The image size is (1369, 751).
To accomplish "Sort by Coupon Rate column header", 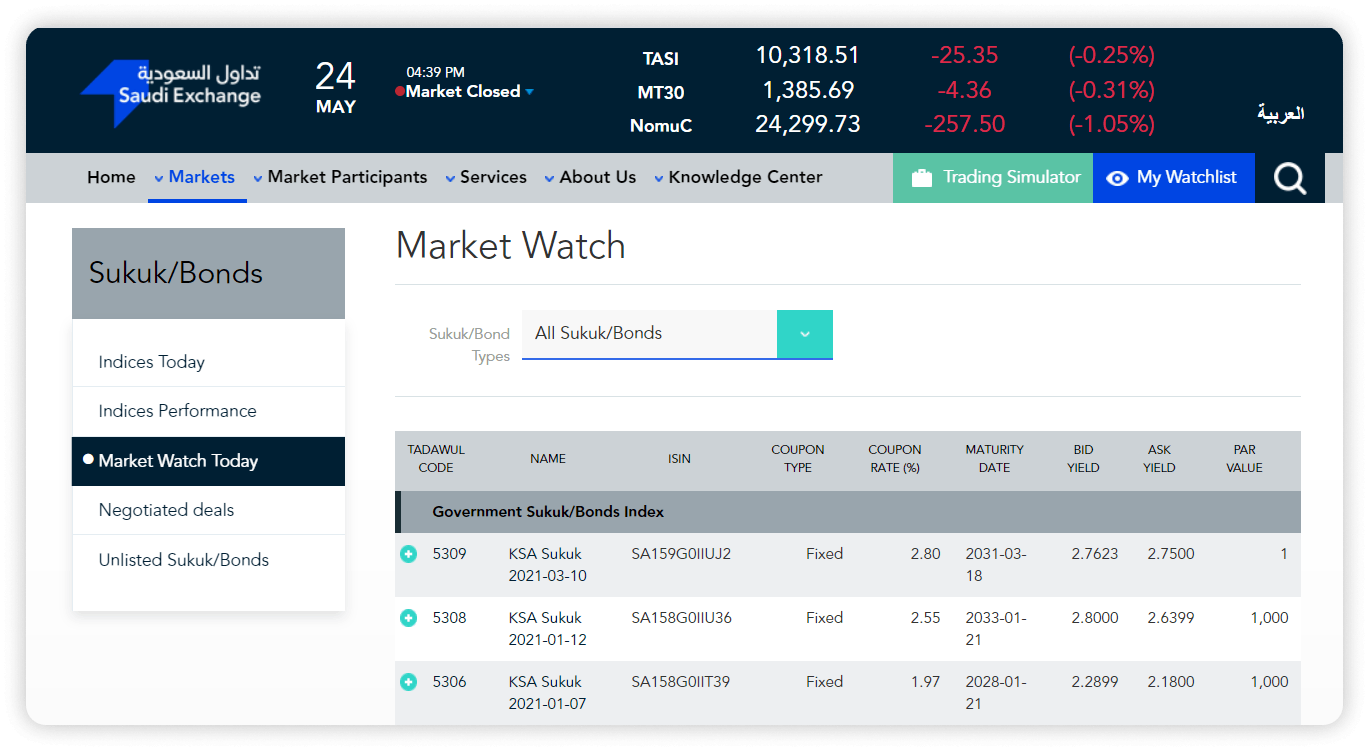I will click(x=894, y=459).
